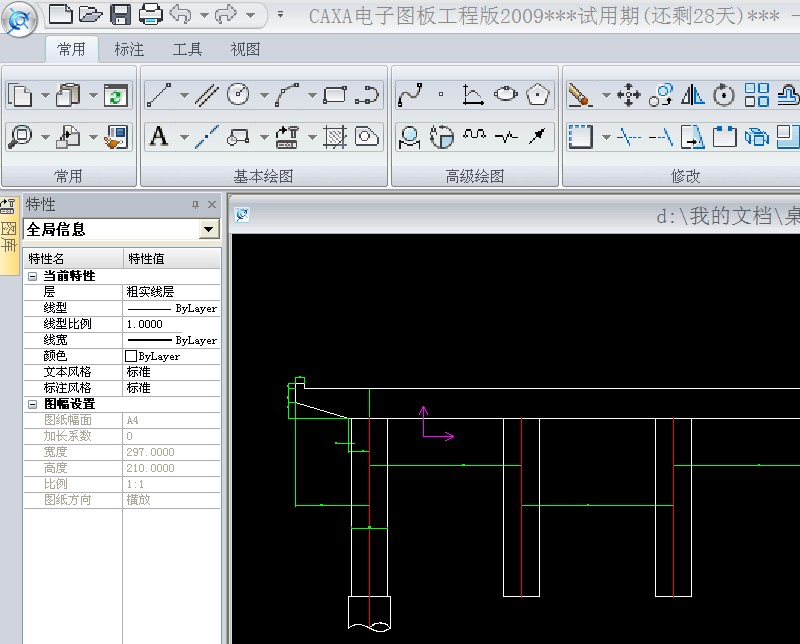Switch to the 标注 ribbon tab
This screenshot has width=800, height=644.
(x=129, y=49)
